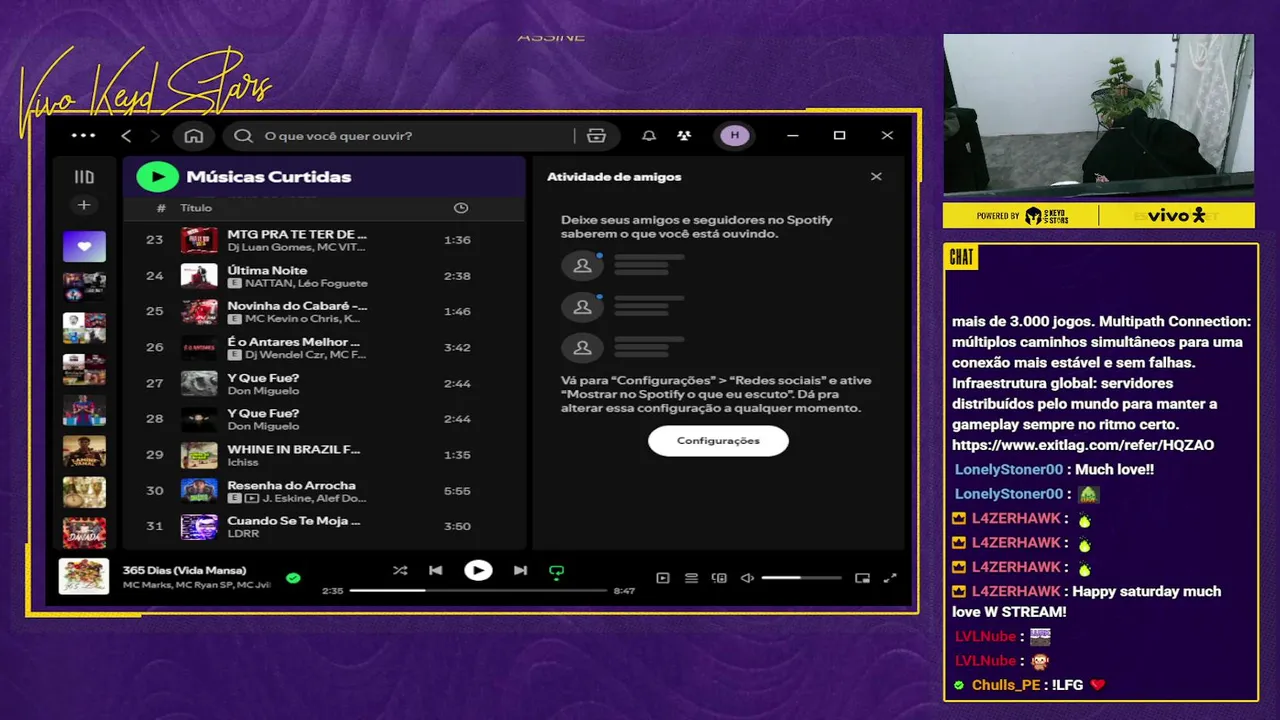Open artist link 'Ichiss'

243,463
